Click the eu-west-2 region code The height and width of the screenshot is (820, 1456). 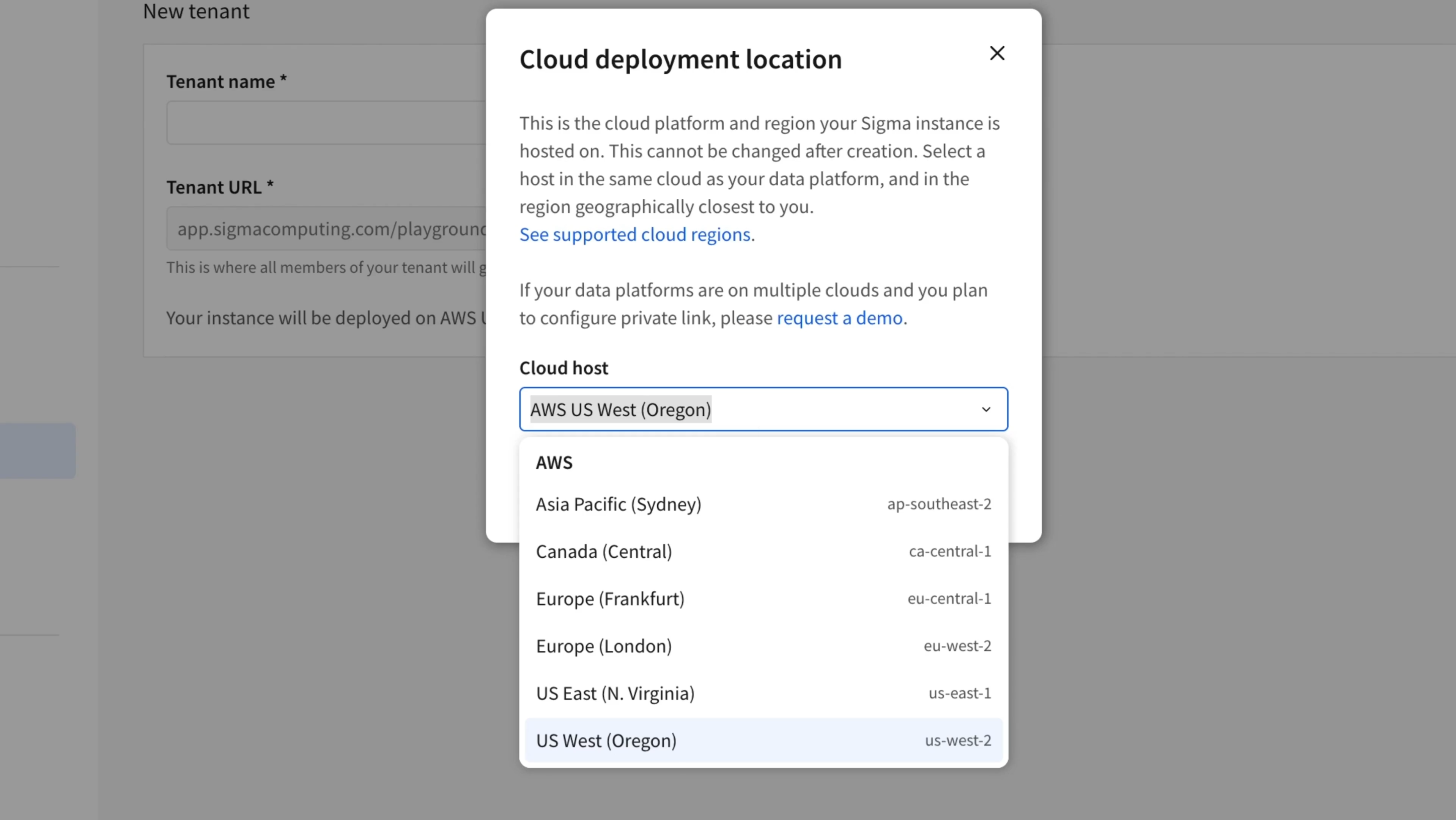click(x=957, y=646)
